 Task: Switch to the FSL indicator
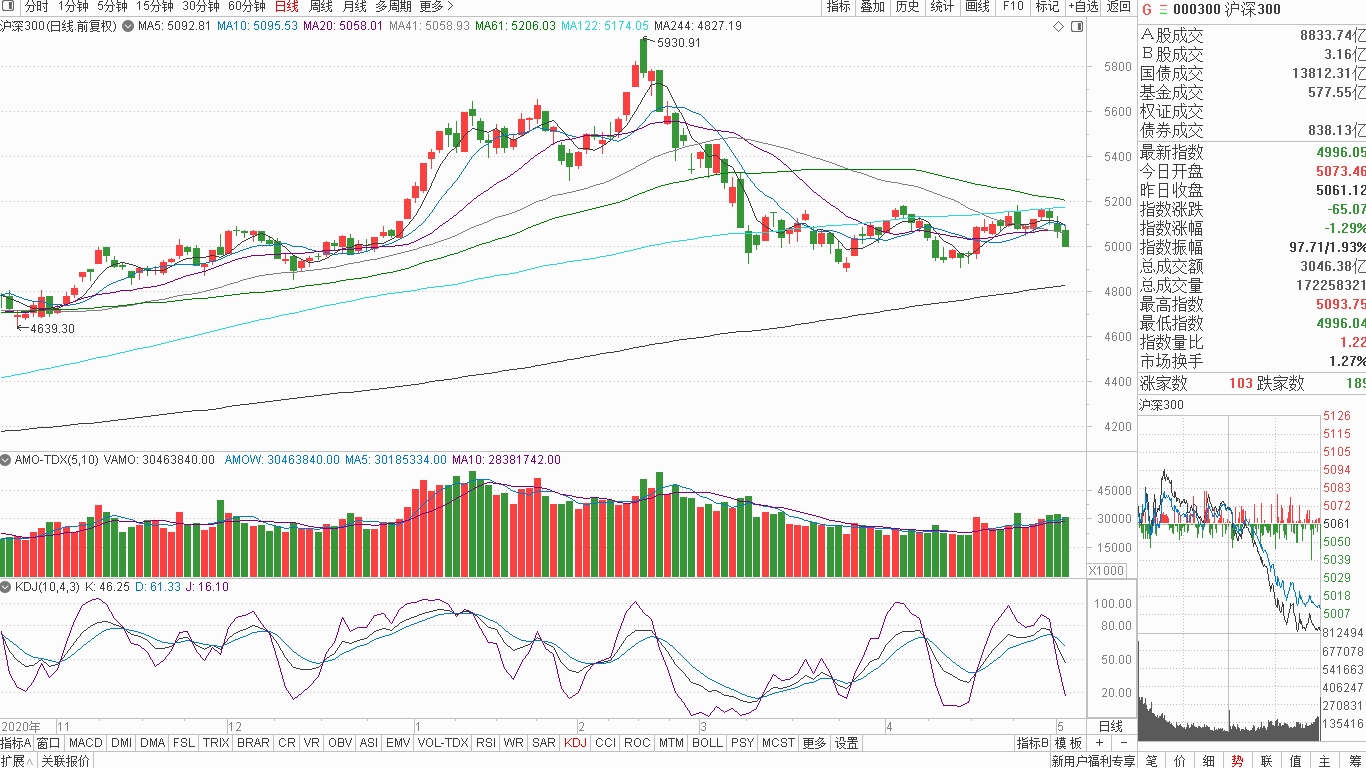[184, 743]
